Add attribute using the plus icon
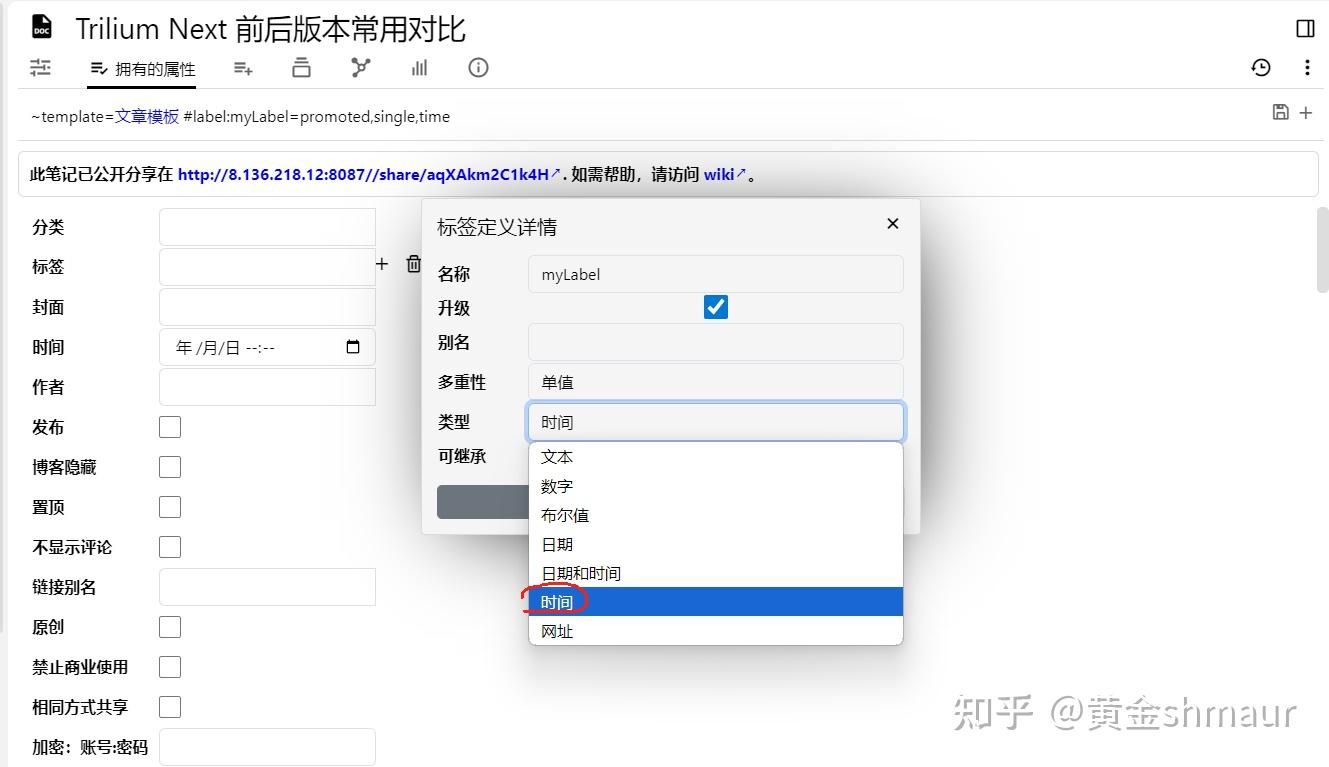The width and height of the screenshot is (1329, 767). pos(382,264)
